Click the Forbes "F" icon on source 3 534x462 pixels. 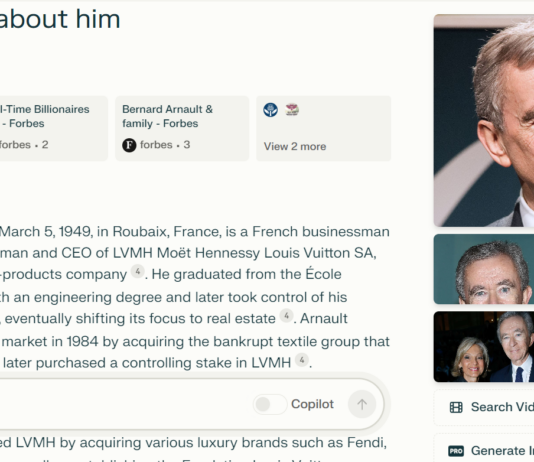(x=129, y=145)
